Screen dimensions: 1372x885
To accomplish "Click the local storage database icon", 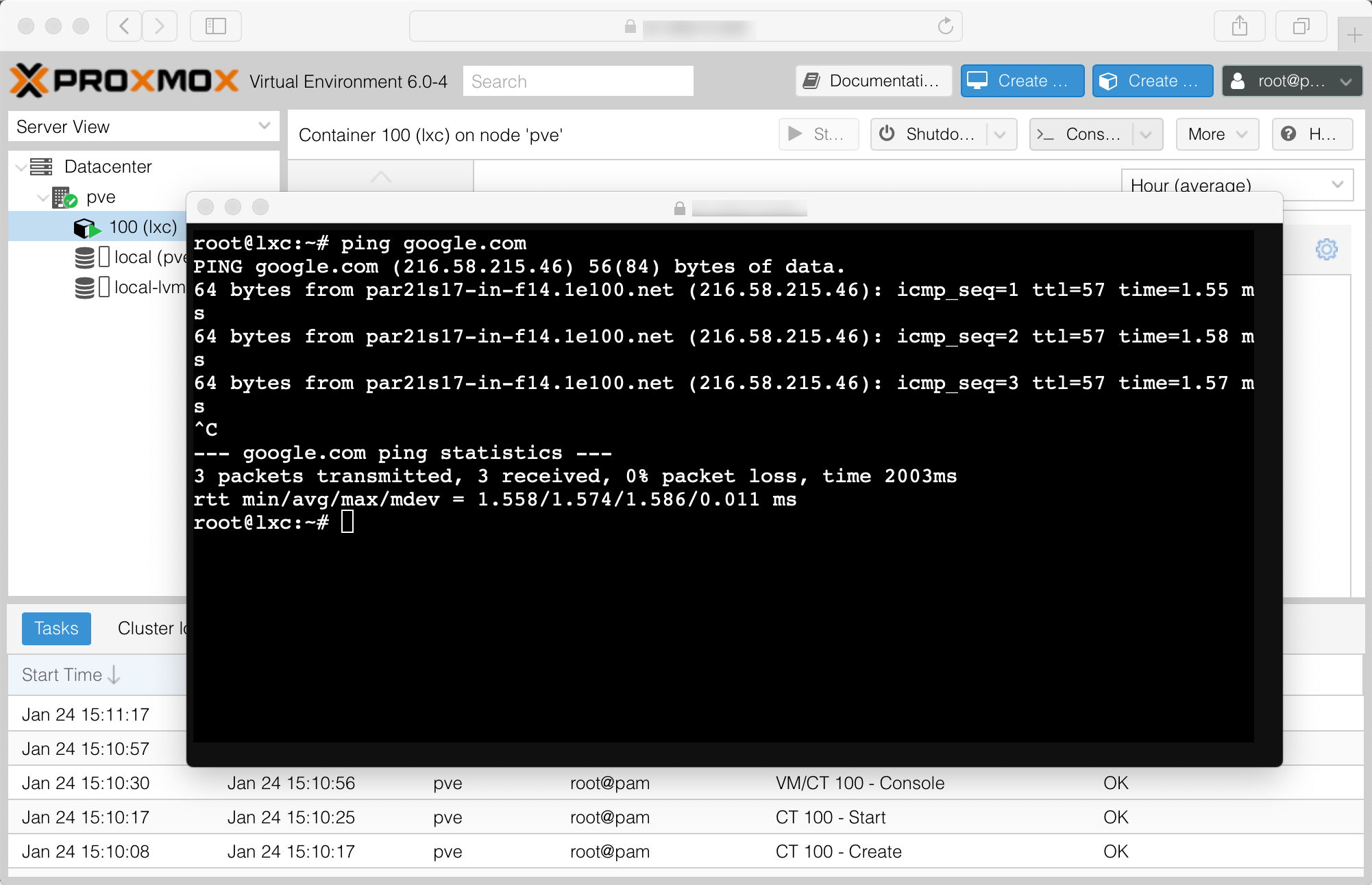I will tap(84, 258).
